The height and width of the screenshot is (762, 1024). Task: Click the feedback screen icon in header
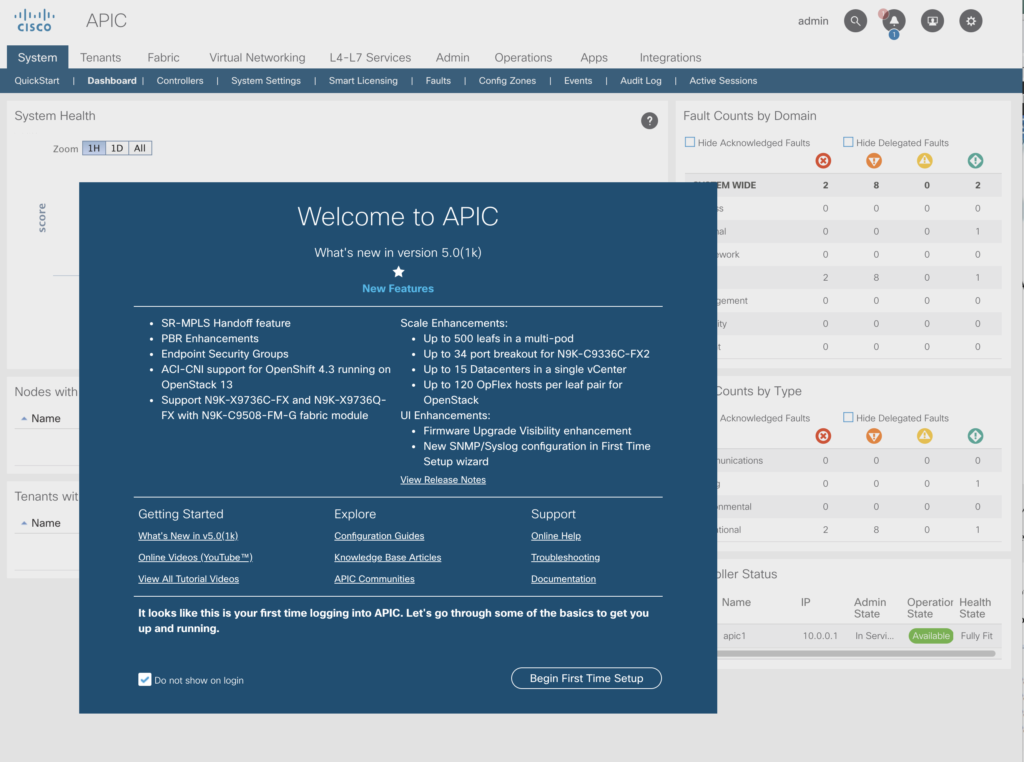tap(932, 21)
